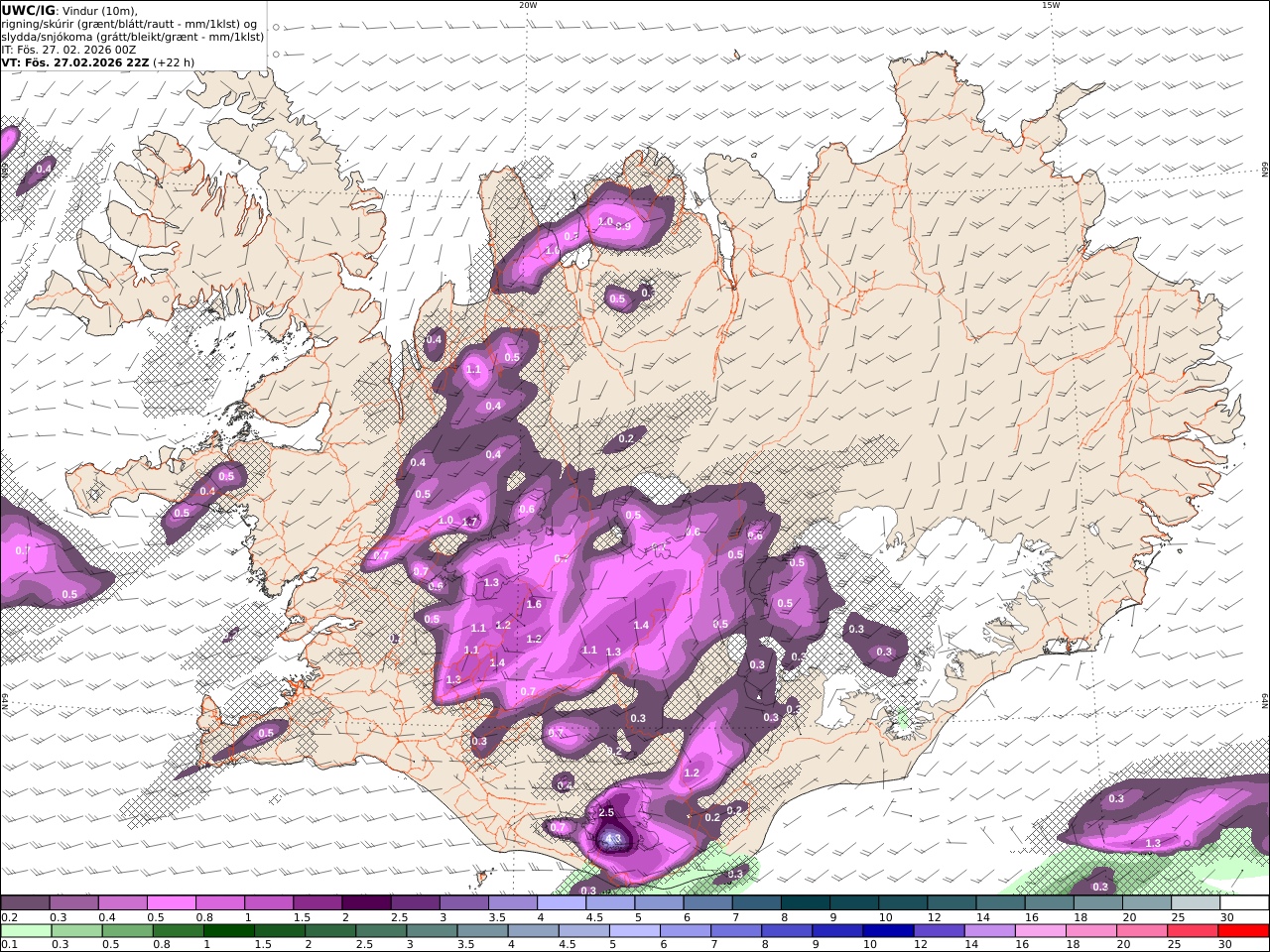Pick the light pink swatch labeled 16

click(1039, 931)
